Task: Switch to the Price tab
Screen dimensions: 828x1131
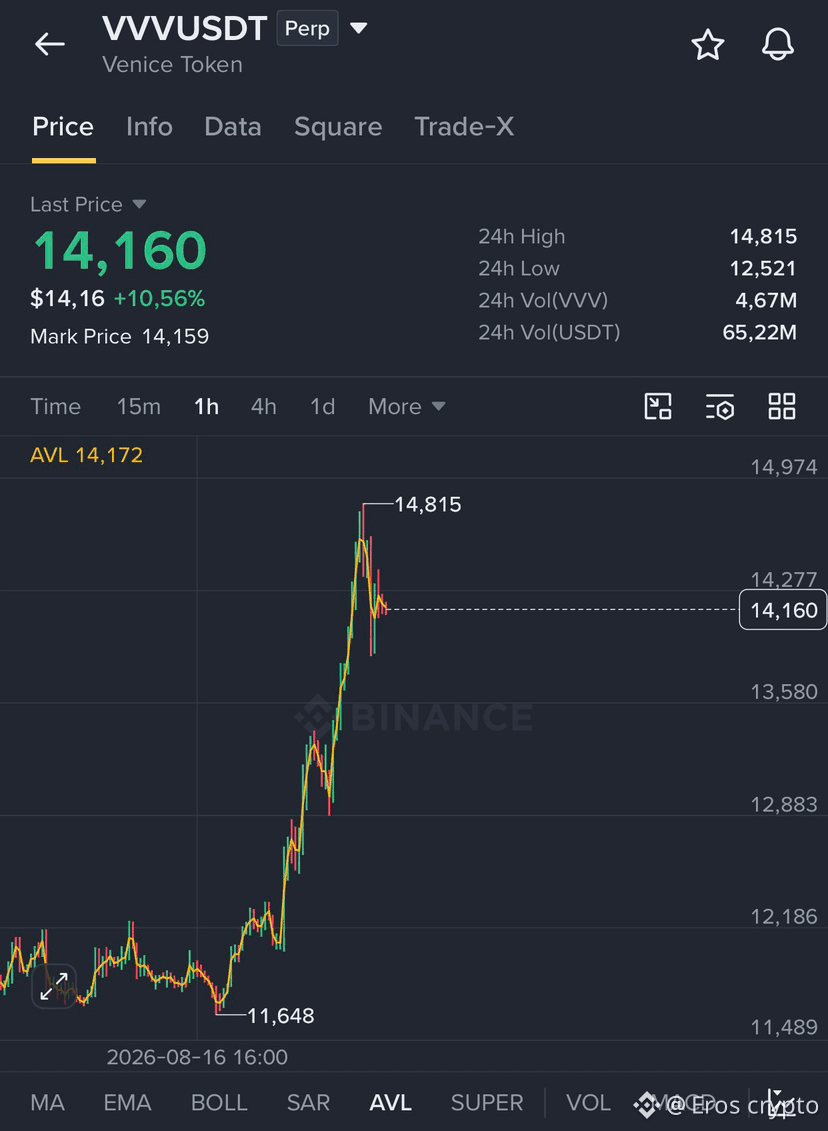Action: [63, 127]
